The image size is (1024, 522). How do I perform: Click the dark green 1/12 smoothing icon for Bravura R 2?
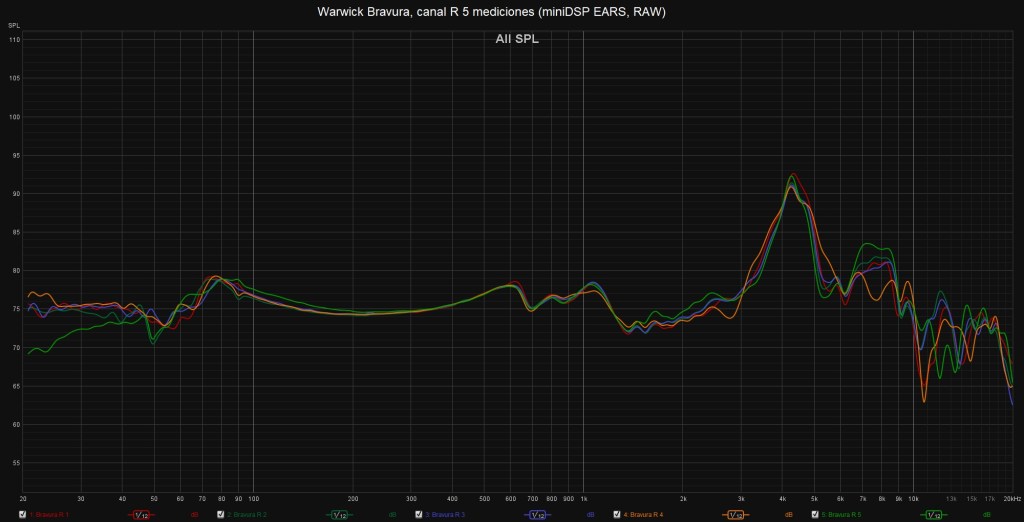tap(339, 515)
